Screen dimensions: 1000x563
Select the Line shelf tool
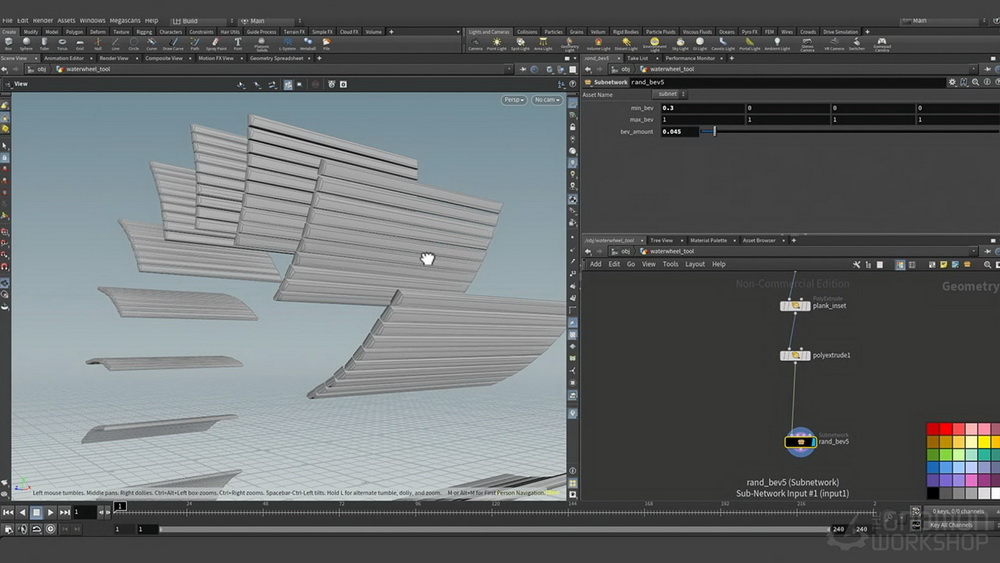coord(115,43)
